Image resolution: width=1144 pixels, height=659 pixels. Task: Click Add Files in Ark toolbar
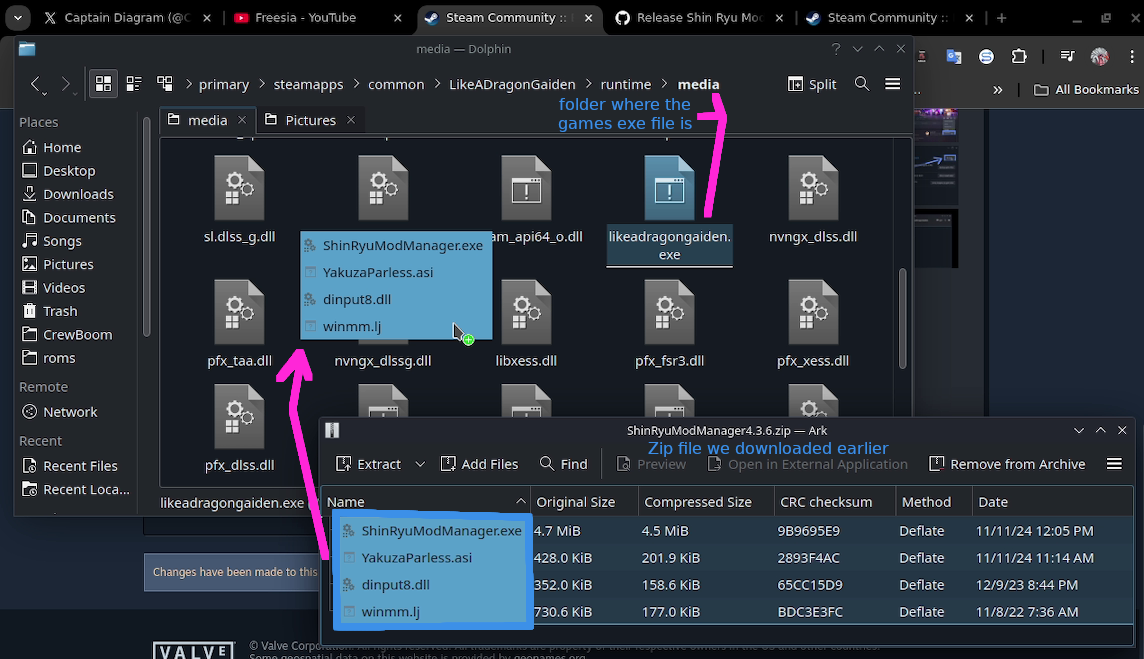(x=479, y=464)
